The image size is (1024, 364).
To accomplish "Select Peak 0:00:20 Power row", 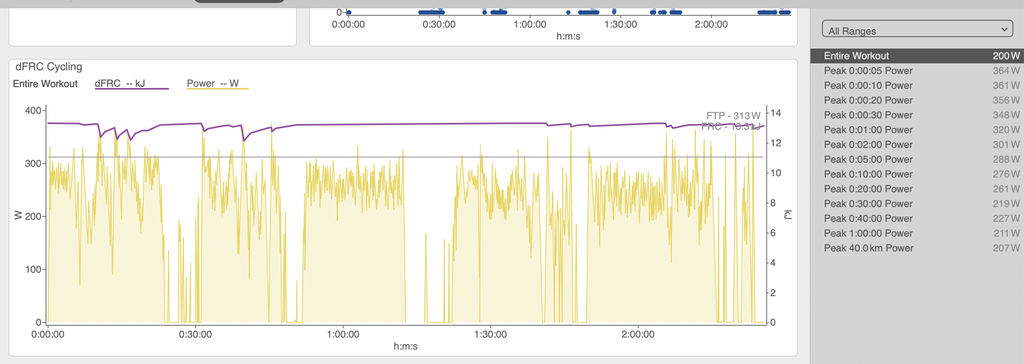I will tap(917, 100).
